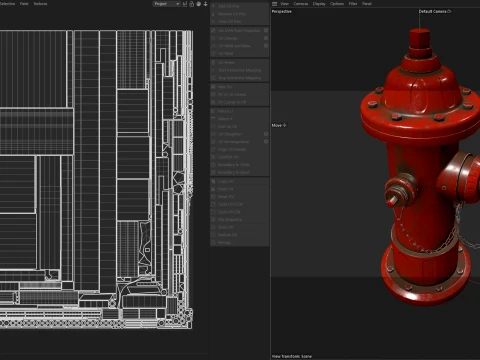The height and width of the screenshot is (360, 480).
Task: Click UV Relax command icon
Action: 214,62
